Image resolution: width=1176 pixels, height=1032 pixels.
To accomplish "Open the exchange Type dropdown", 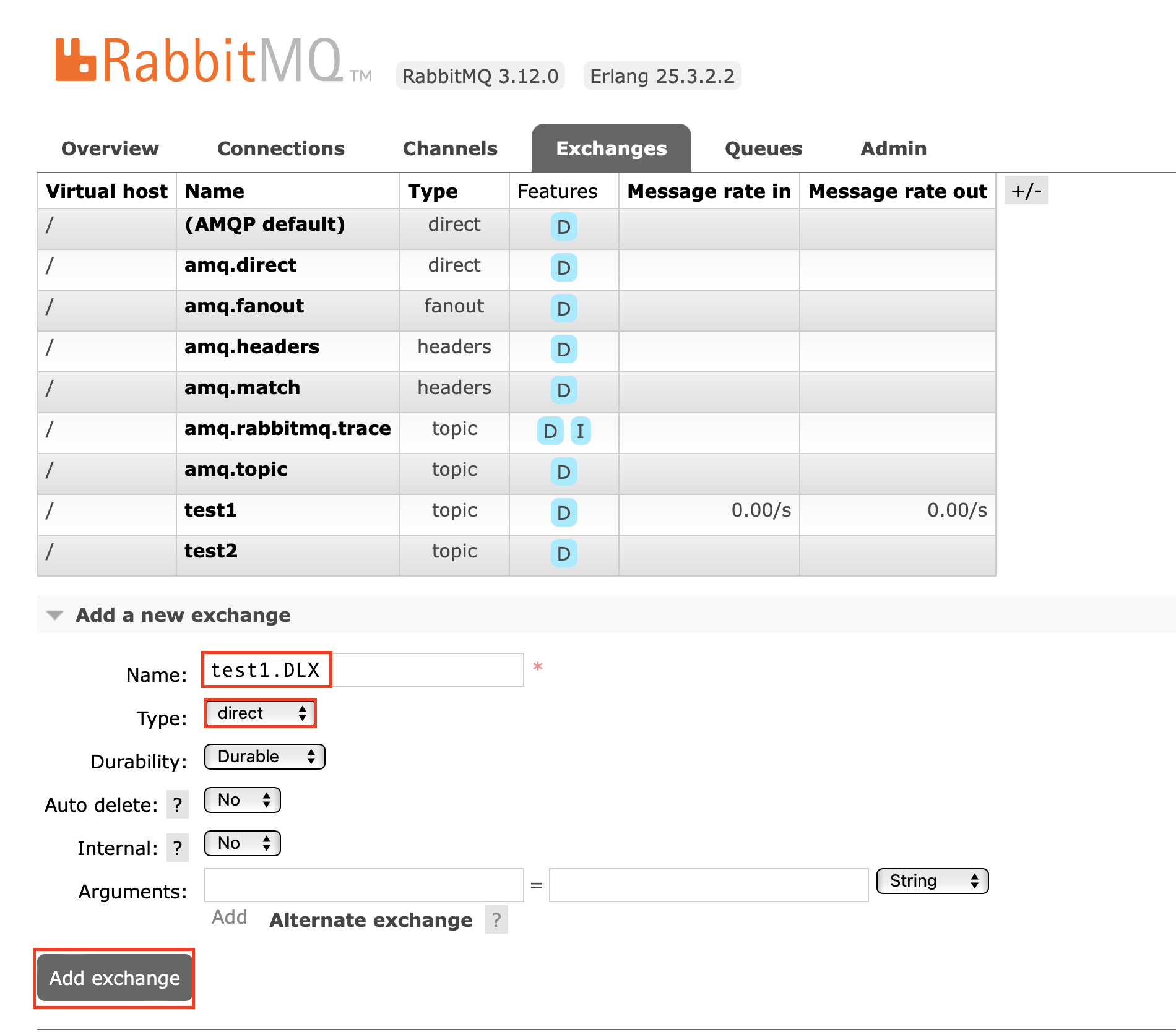I will point(260,713).
